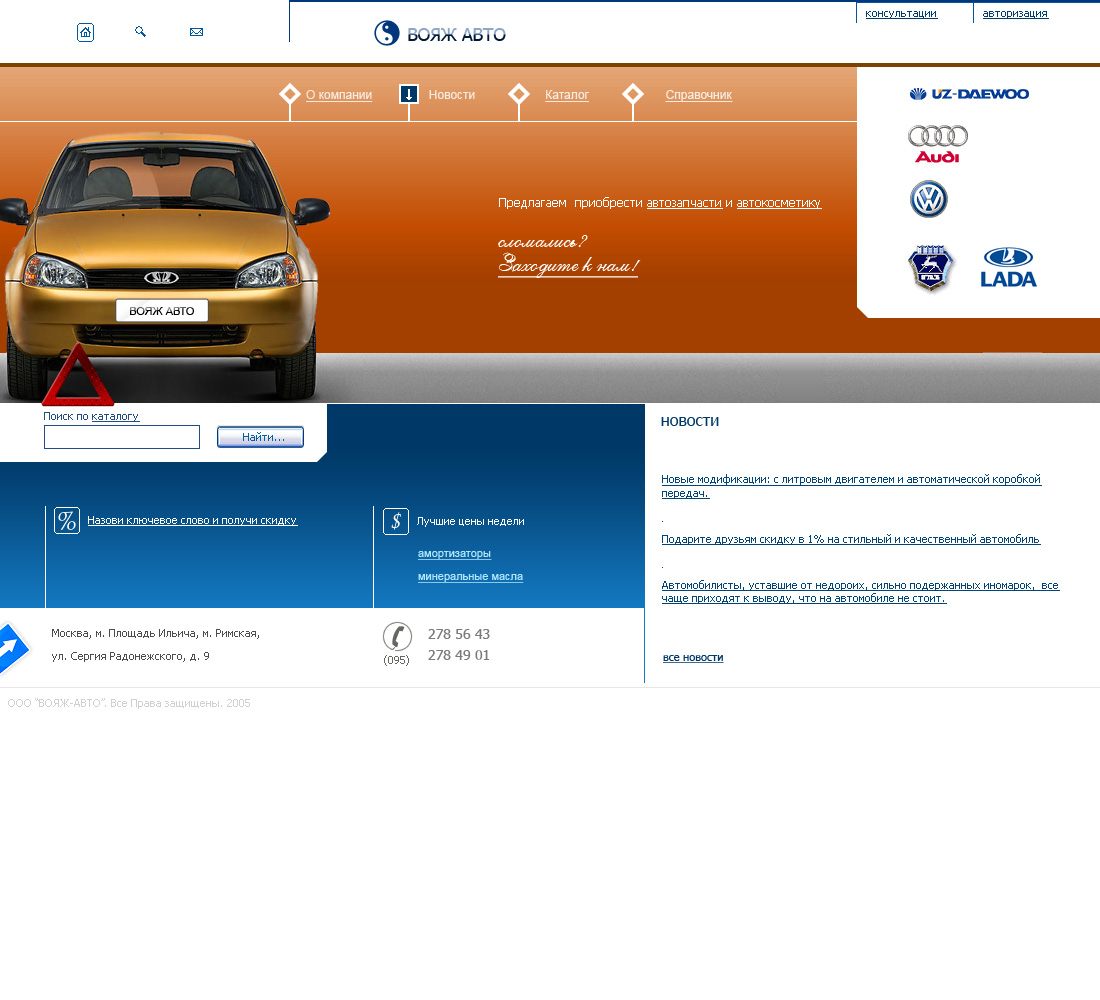This screenshot has width=1100, height=1000.
Task: Open амортизаторы link
Action: point(455,554)
